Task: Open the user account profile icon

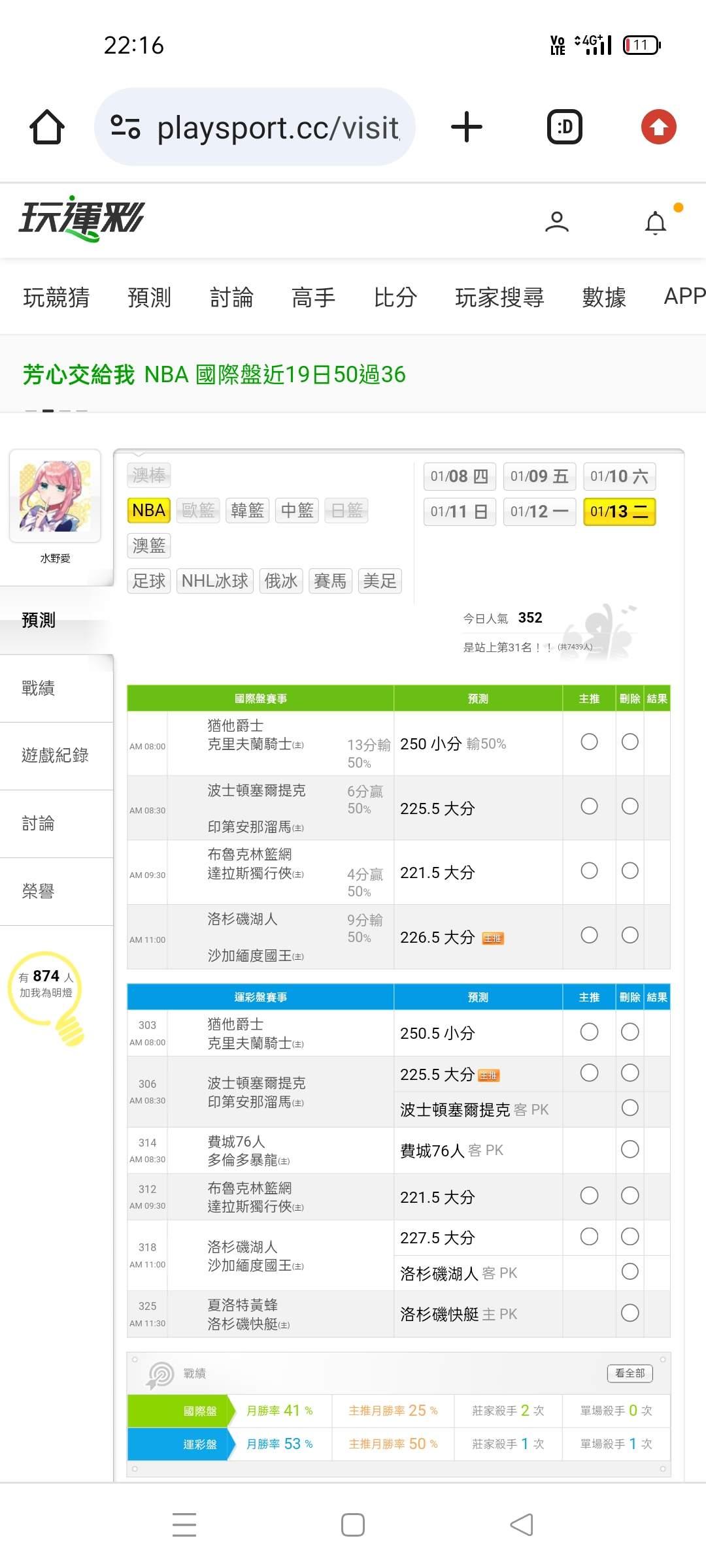Action: (557, 222)
